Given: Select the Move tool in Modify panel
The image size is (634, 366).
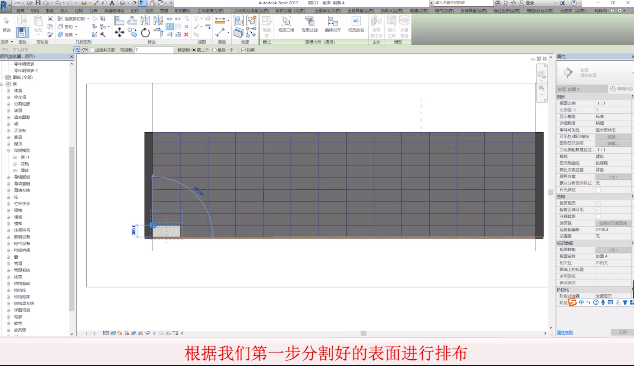Looking at the screenshot, I should (119, 32).
